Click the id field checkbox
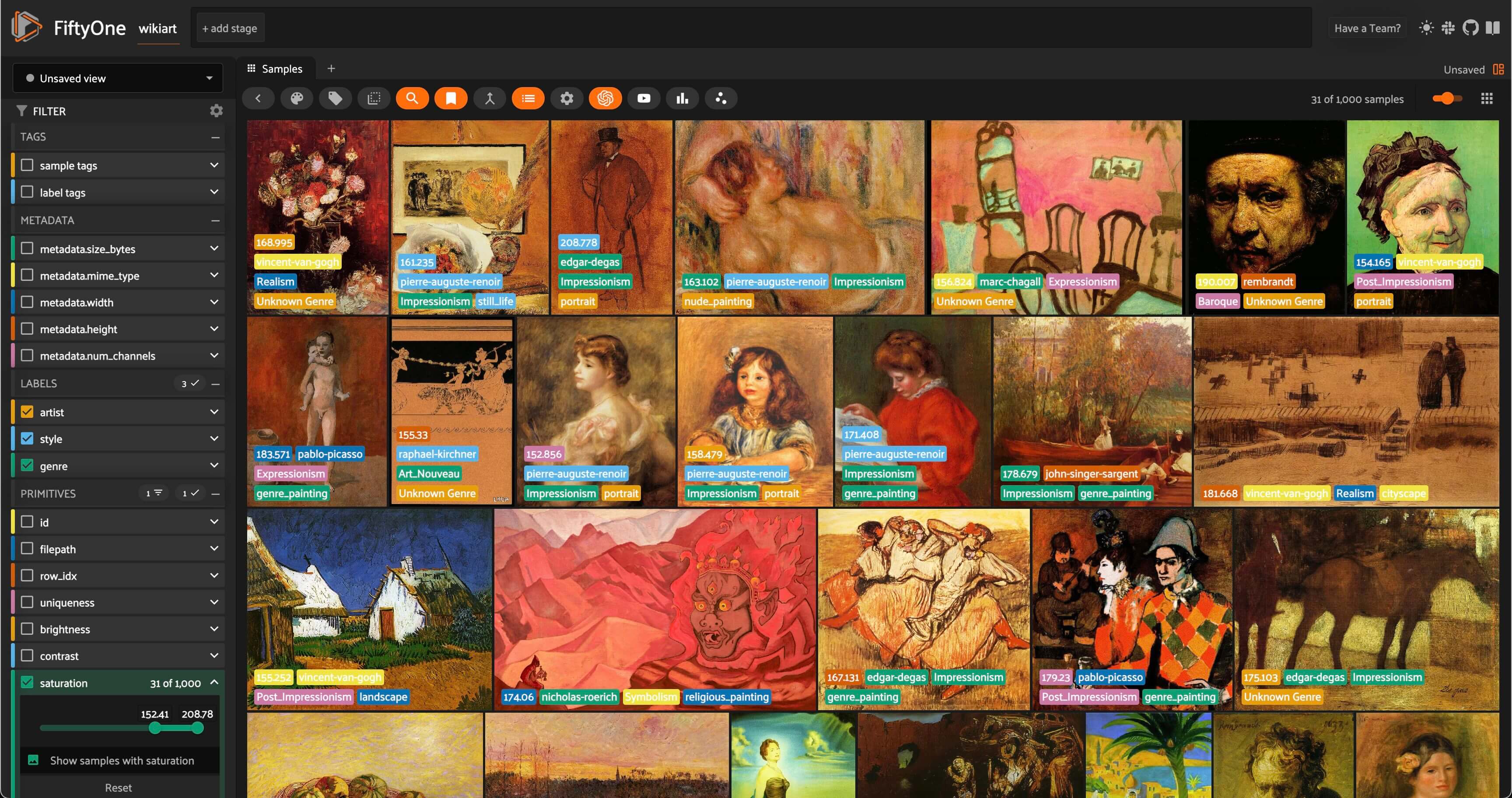Image resolution: width=1512 pixels, height=798 pixels. 27,521
